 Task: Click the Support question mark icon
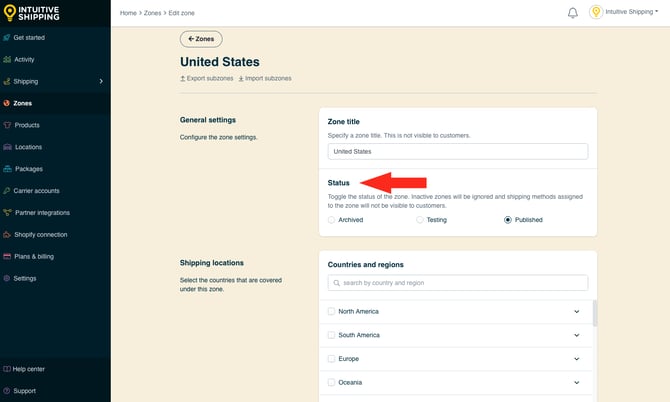(x=6, y=391)
